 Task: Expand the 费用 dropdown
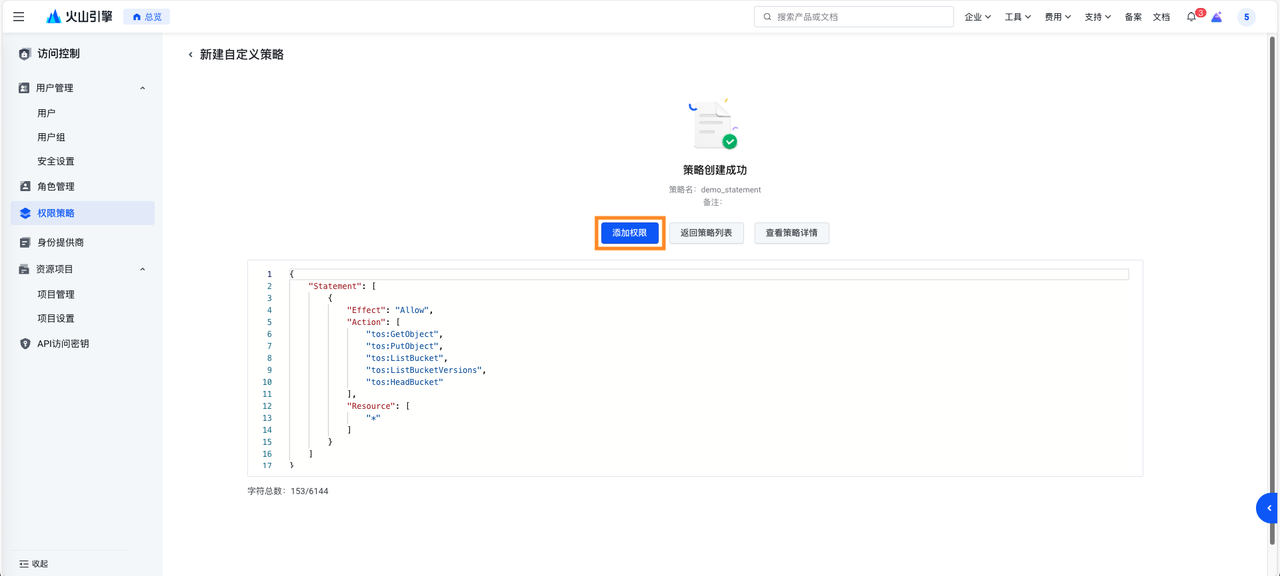coord(1057,17)
